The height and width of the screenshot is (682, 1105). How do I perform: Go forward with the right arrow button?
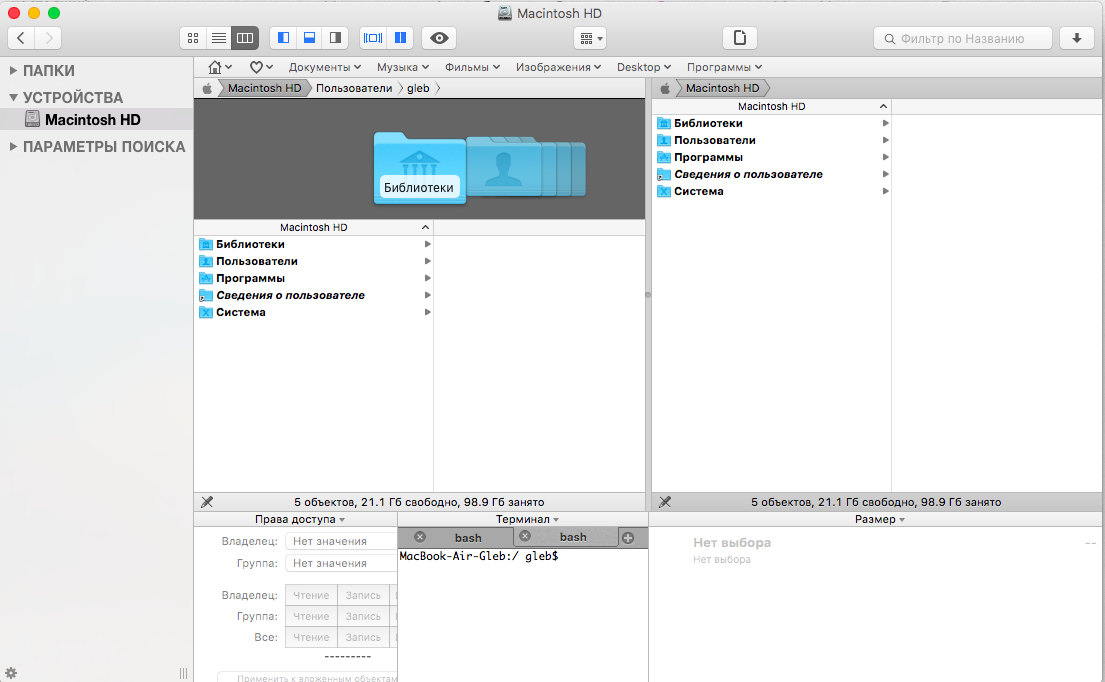coord(48,38)
